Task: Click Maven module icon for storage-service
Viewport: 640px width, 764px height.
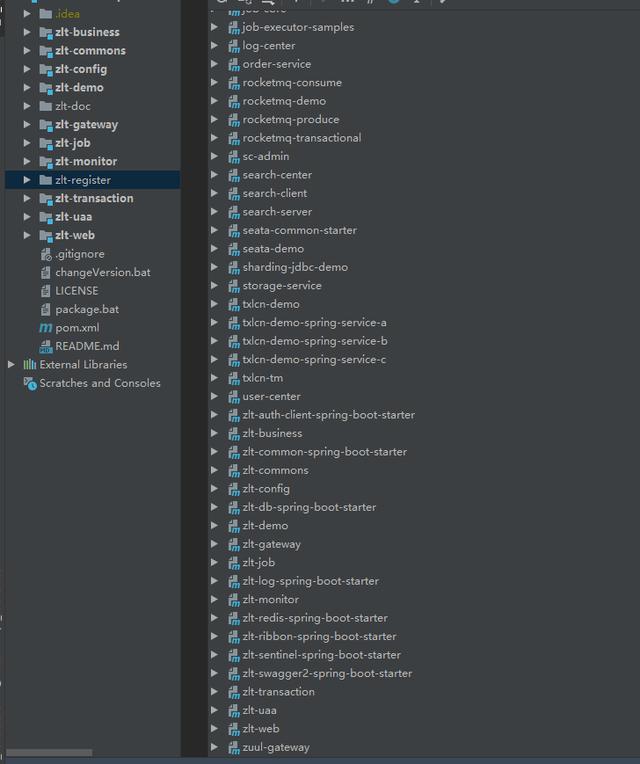Action: pyautogui.click(x=234, y=286)
